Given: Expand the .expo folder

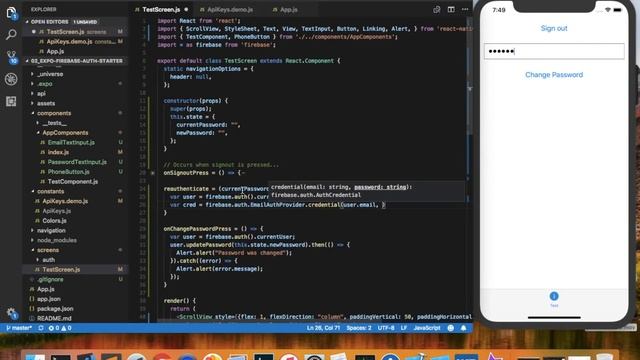Looking at the screenshot, I should click(45, 84).
